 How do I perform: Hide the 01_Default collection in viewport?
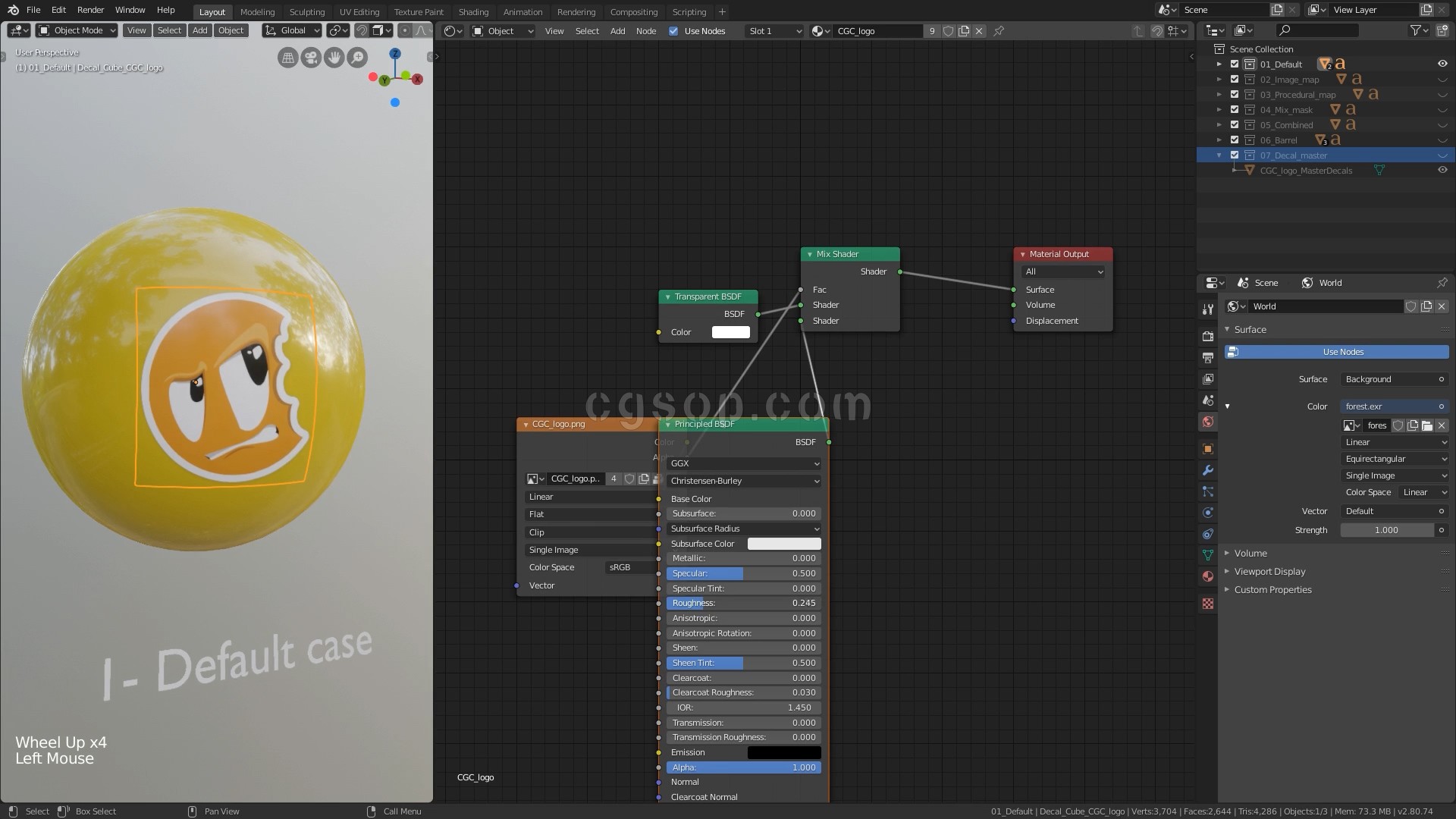1442,64
